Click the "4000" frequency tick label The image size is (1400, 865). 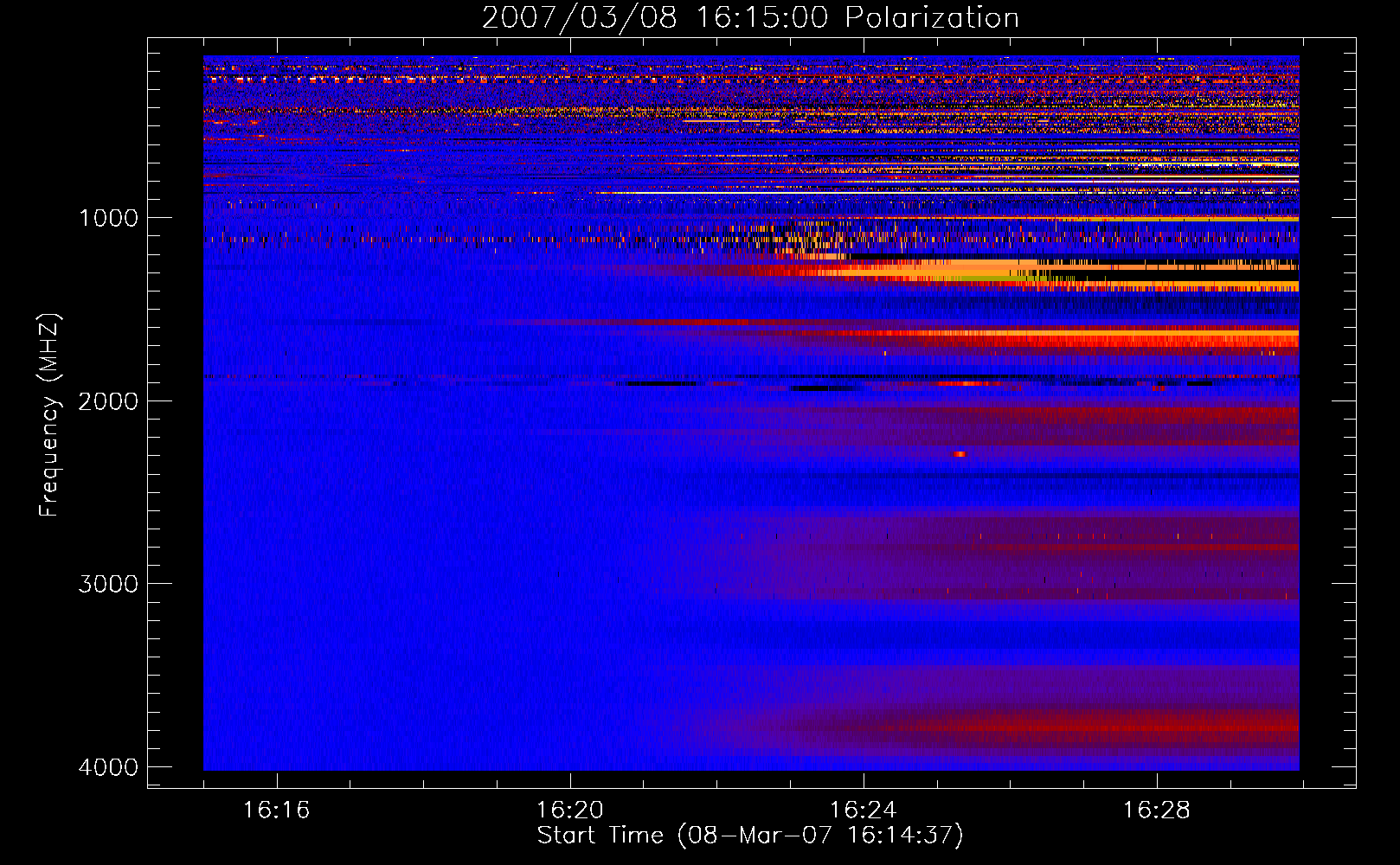pyautogui.click(x=108, y=767)
